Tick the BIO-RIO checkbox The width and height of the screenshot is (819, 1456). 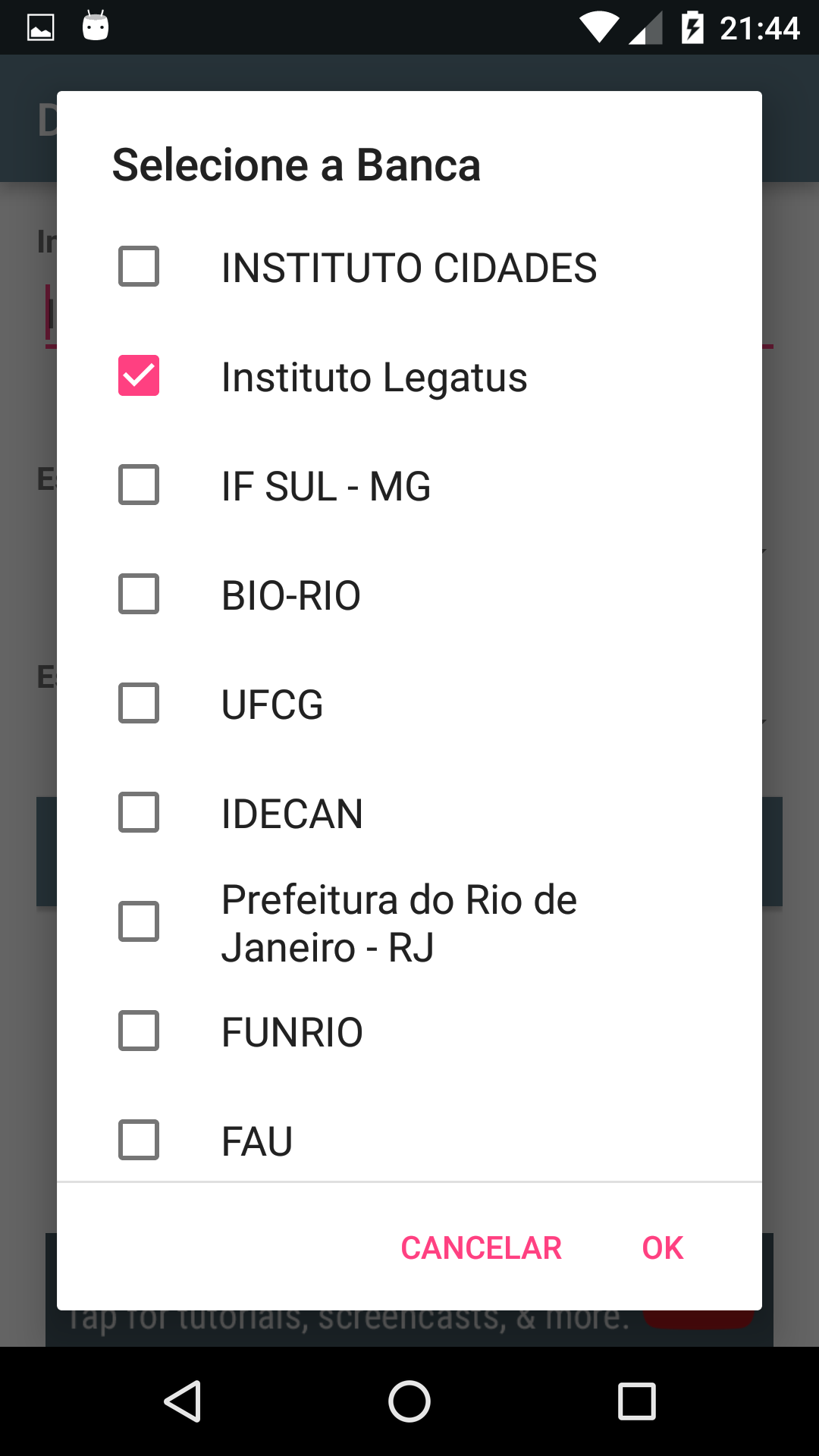[x=139, y=594]
